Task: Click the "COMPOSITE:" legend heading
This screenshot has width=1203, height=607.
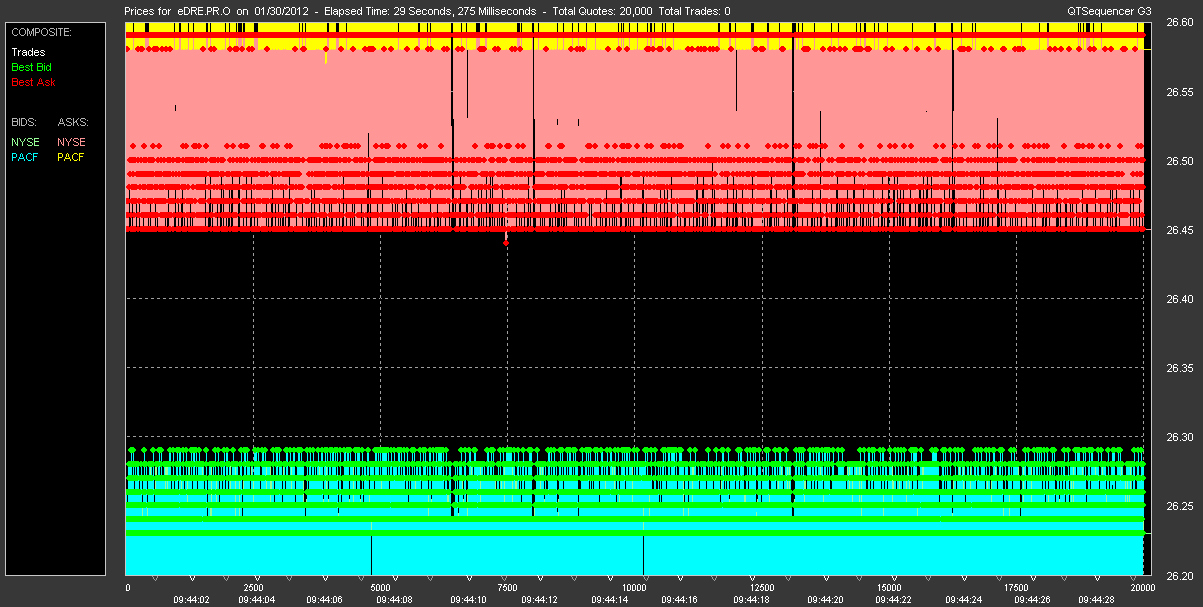Action: click(x=40, y=32)
